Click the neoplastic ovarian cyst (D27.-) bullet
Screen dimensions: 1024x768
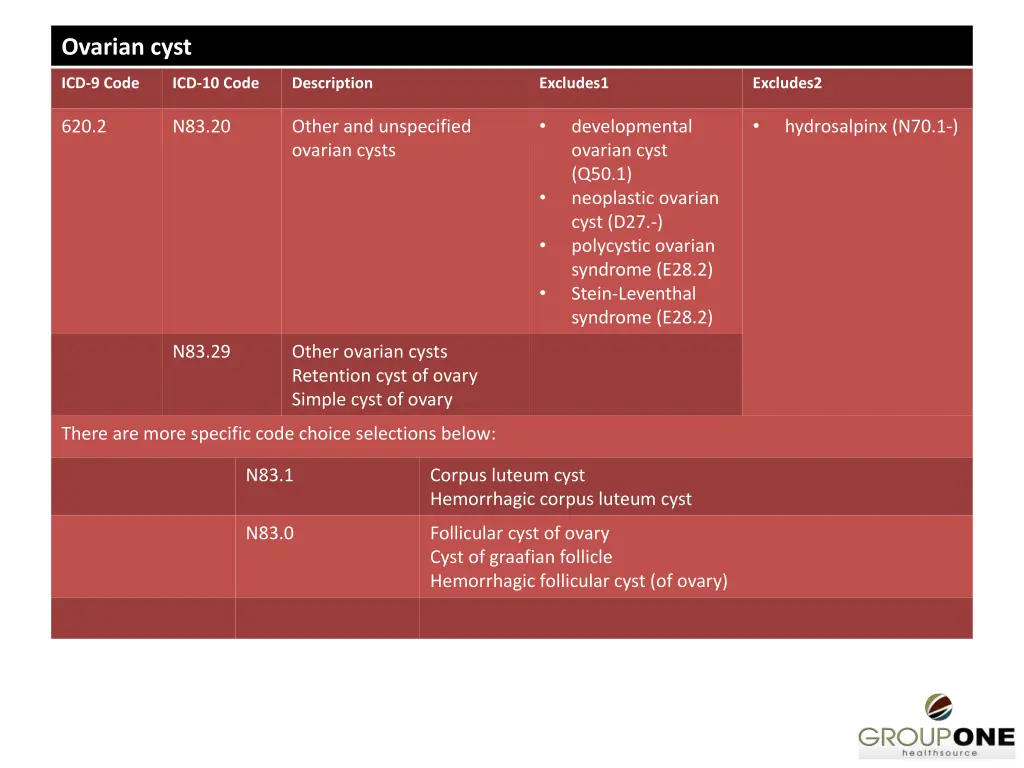[645, 210]
